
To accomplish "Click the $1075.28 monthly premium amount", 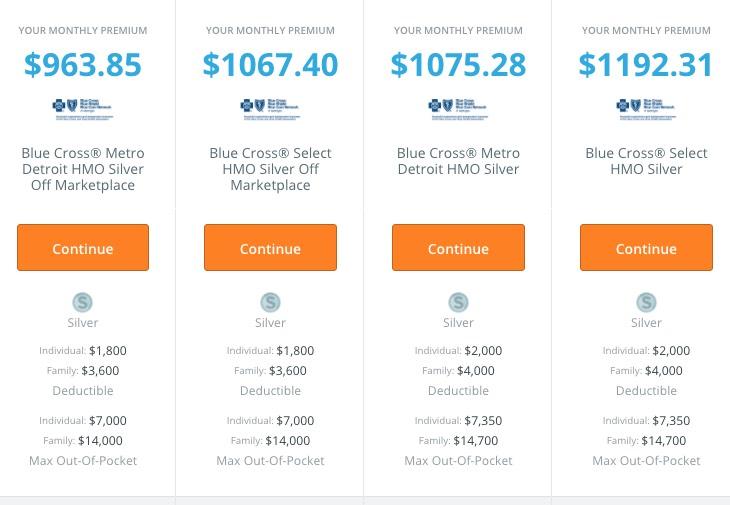I will [458, 65].
